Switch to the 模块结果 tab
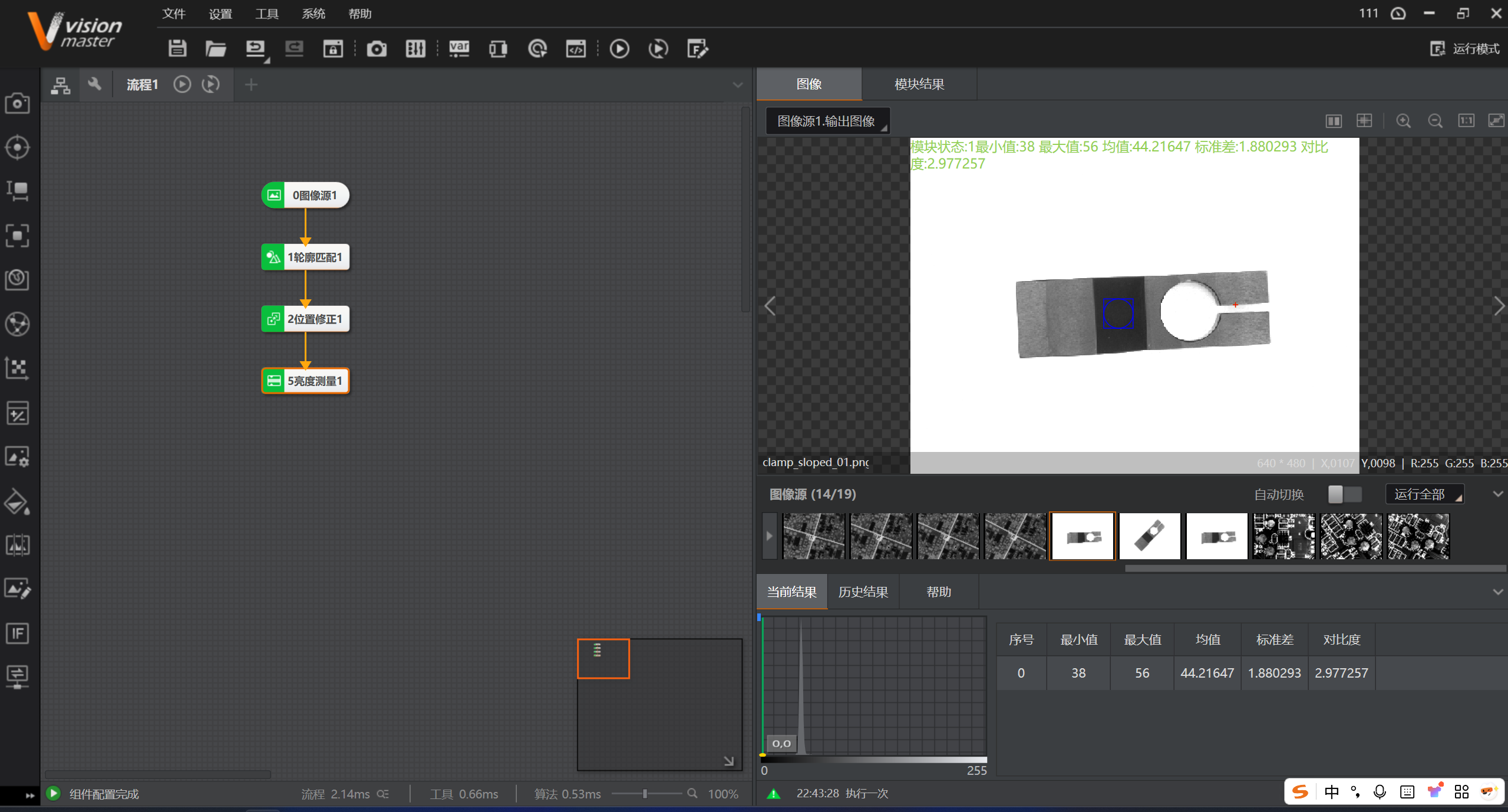The width and height of the screenshot is (1508, 812). [919, 84]
